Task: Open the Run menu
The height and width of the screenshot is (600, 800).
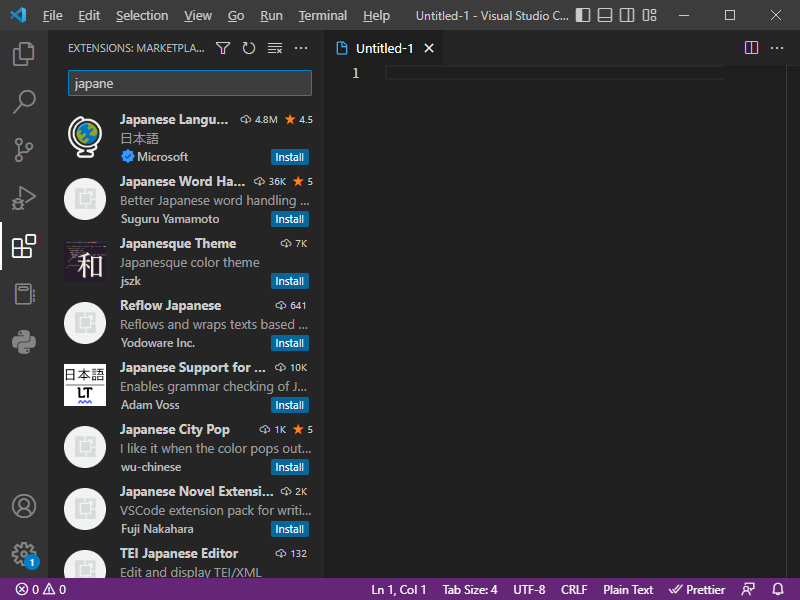Action: [271, 16]
